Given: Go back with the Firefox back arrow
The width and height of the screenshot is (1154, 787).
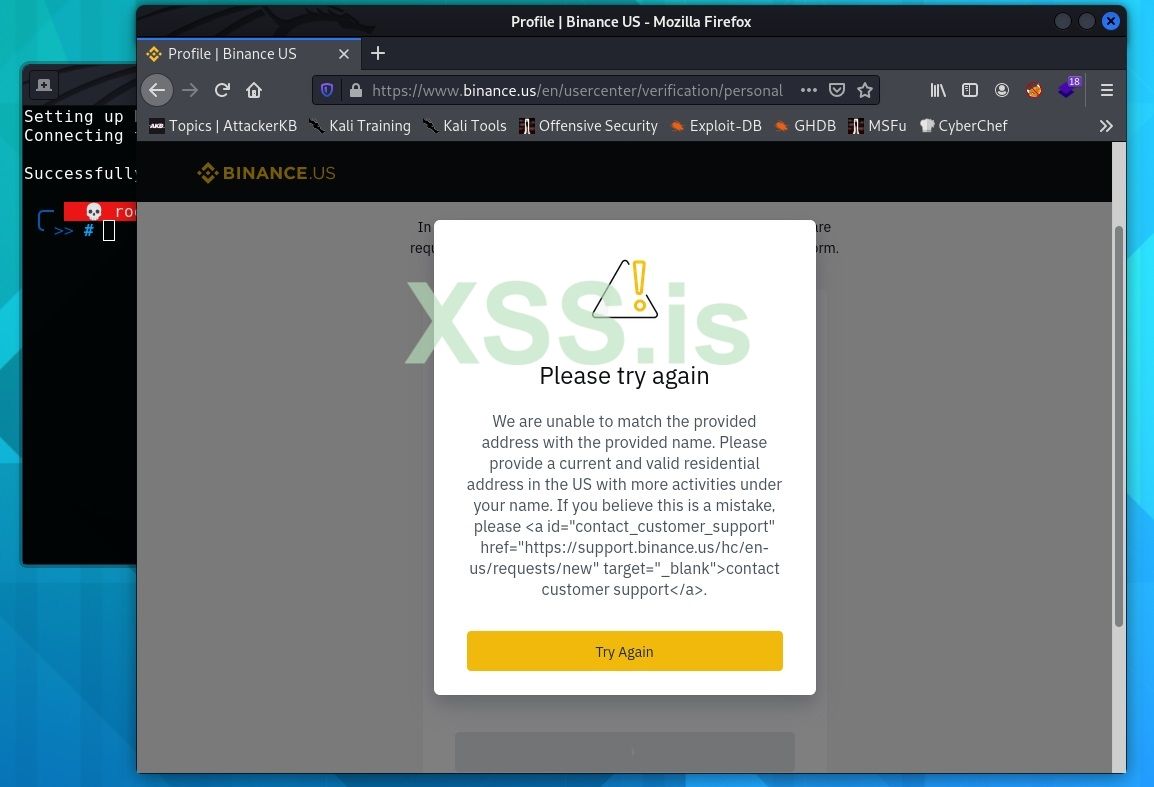Looking at the screenshot, I should coord(157,90).
